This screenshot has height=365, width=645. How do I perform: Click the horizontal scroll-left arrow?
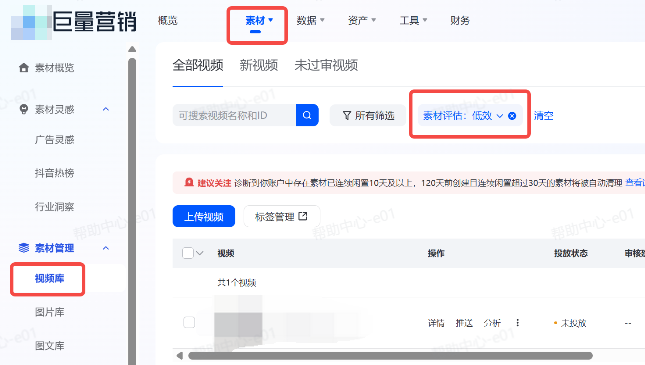click(x=179, y=356)
